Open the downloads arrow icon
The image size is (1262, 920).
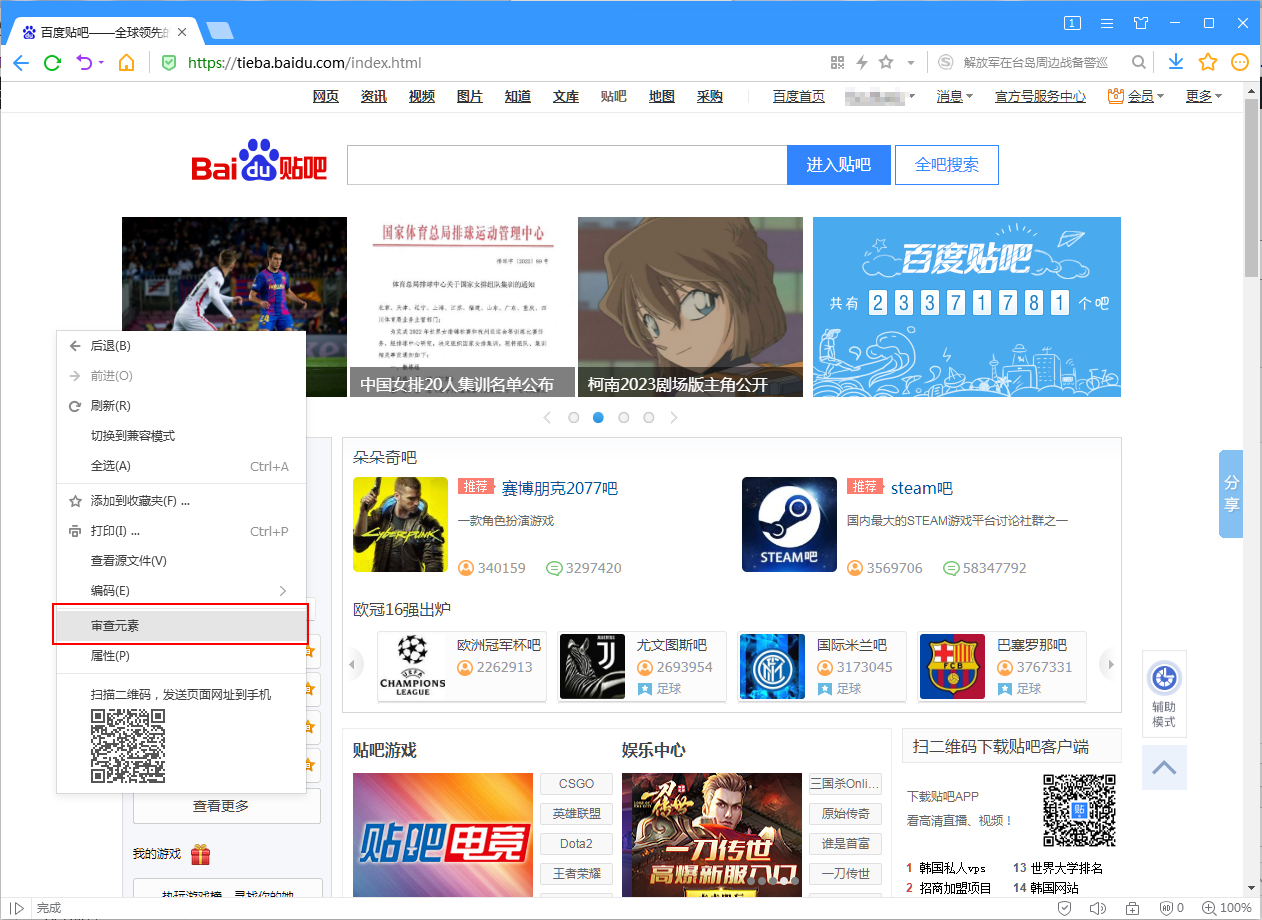point(1176,62)
